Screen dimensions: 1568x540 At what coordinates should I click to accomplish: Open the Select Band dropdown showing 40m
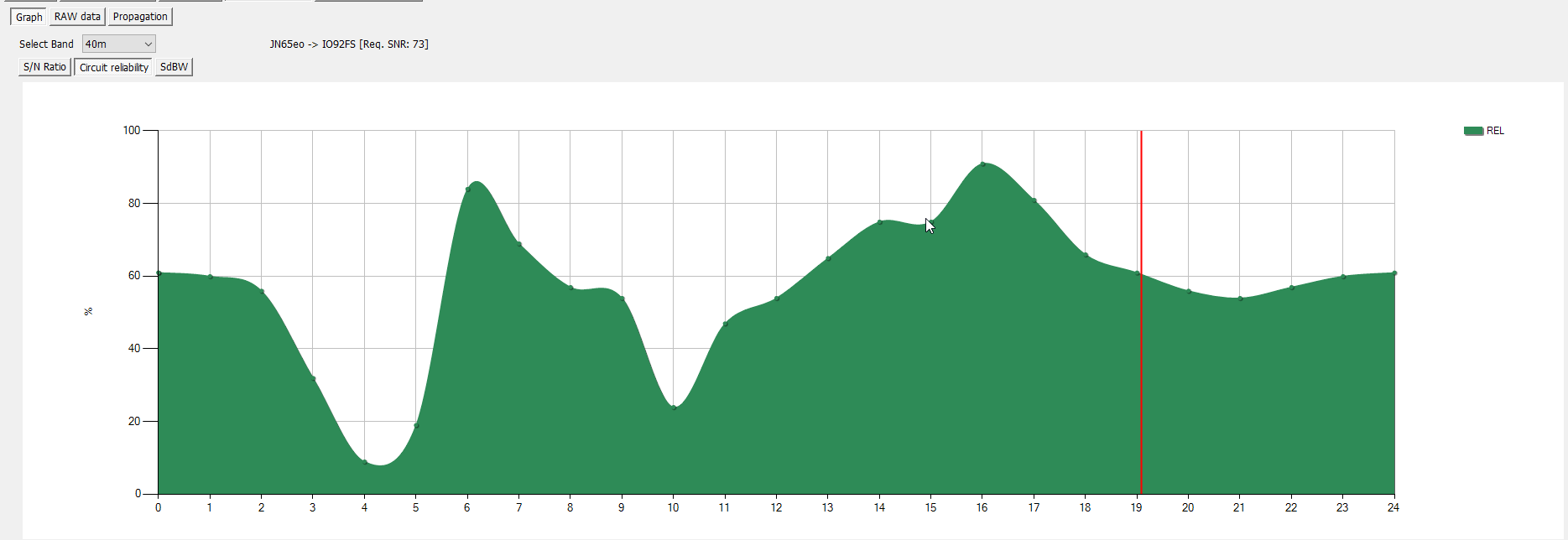pos(118,44)
